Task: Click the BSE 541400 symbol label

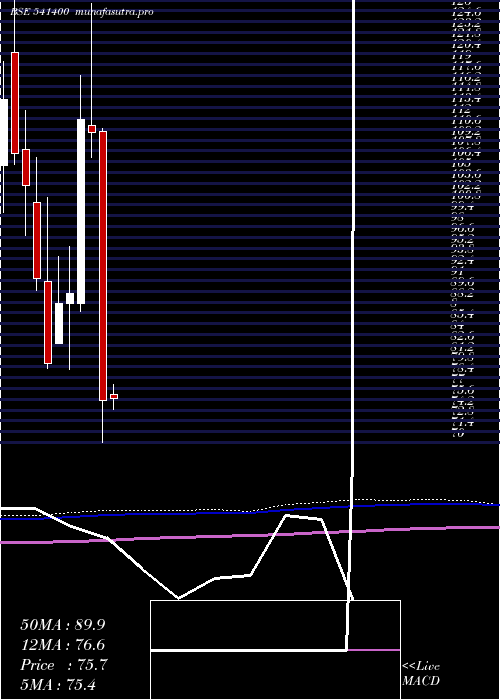Action: (x=39, y=12)
